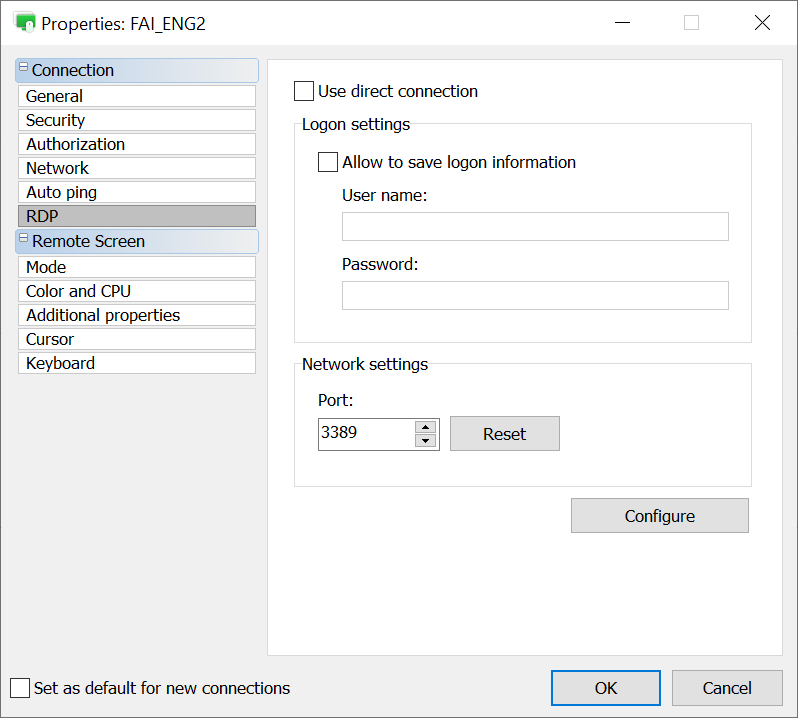
Task: Focus the Password input field
Action: coord(535,296)
